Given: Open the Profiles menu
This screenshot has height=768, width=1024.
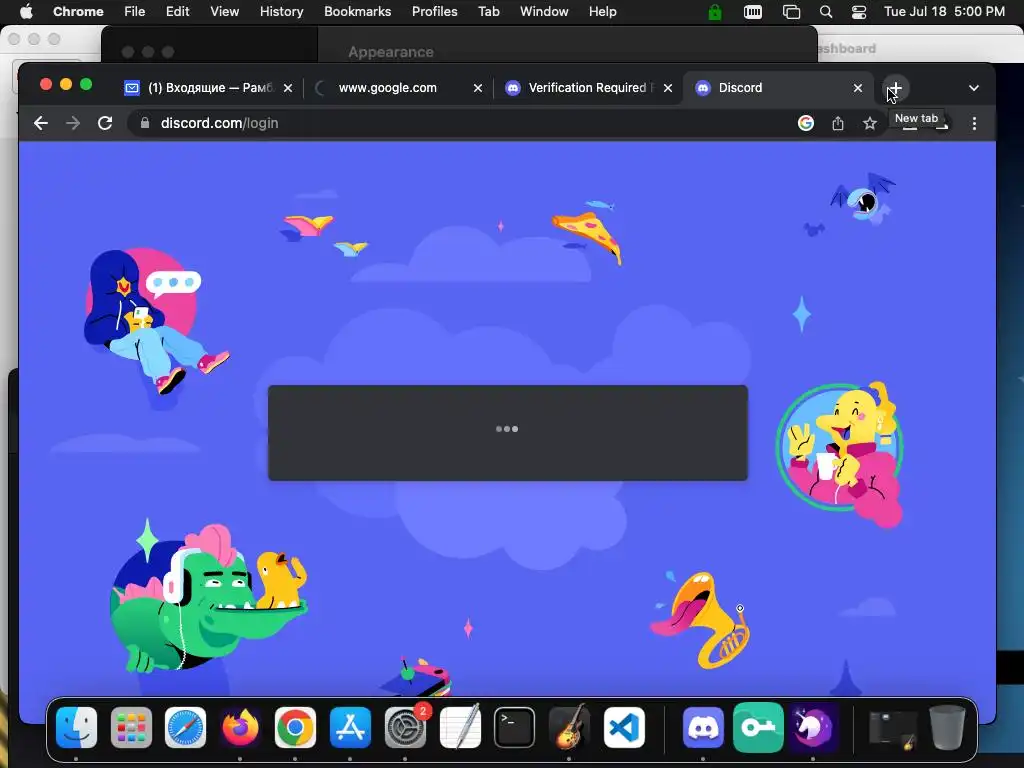Looking at the screenshot, I should click(x=434, y=12).
